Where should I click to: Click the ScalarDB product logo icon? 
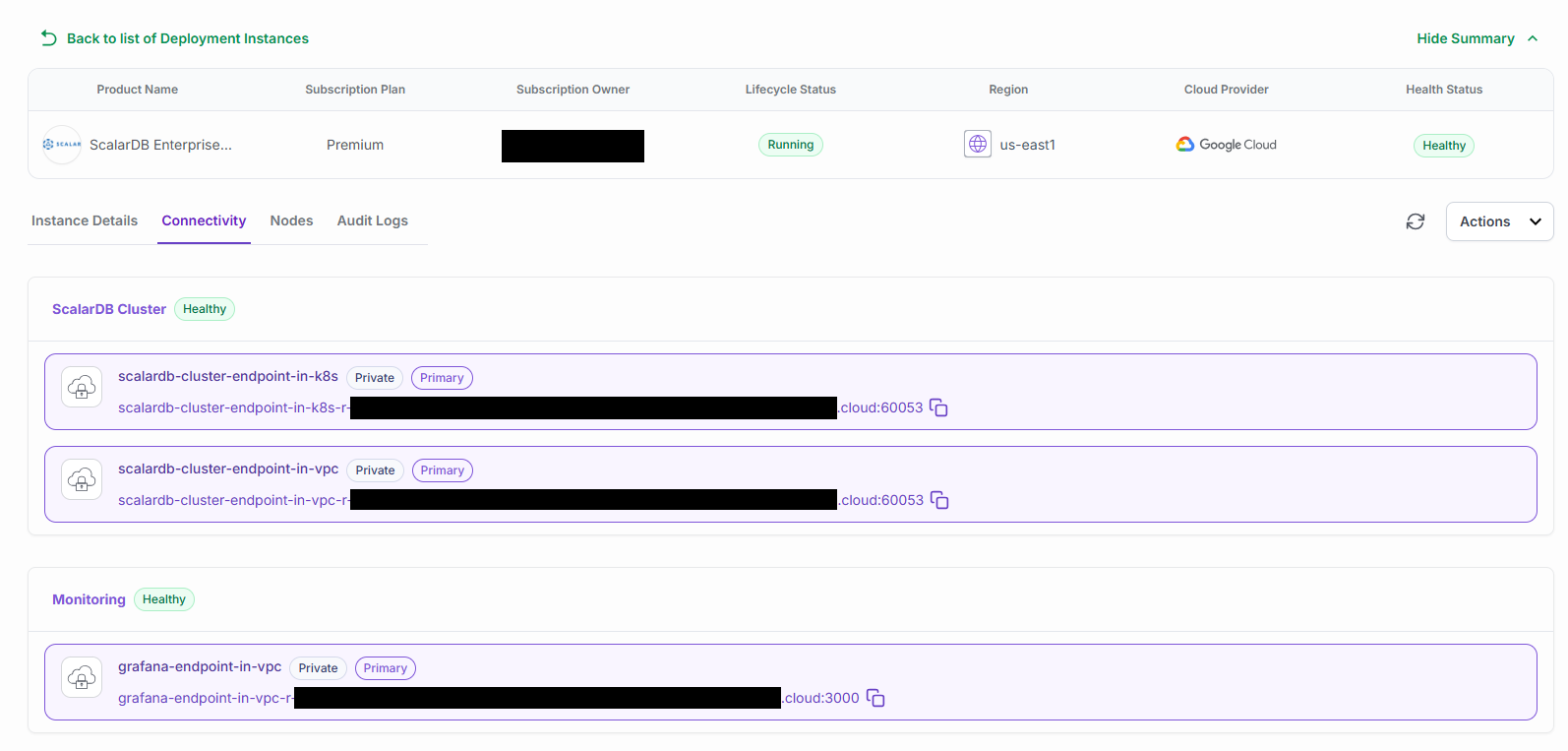tap(62, 145)
